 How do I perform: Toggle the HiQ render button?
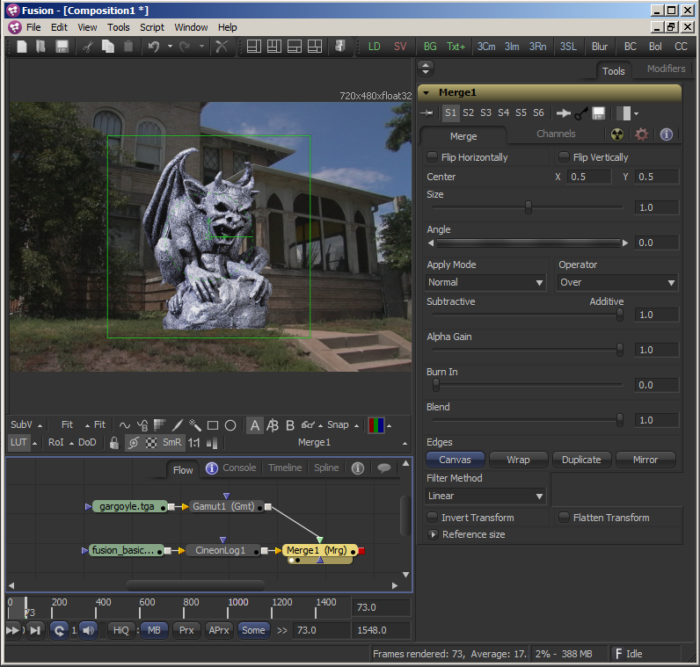point(121,630)
